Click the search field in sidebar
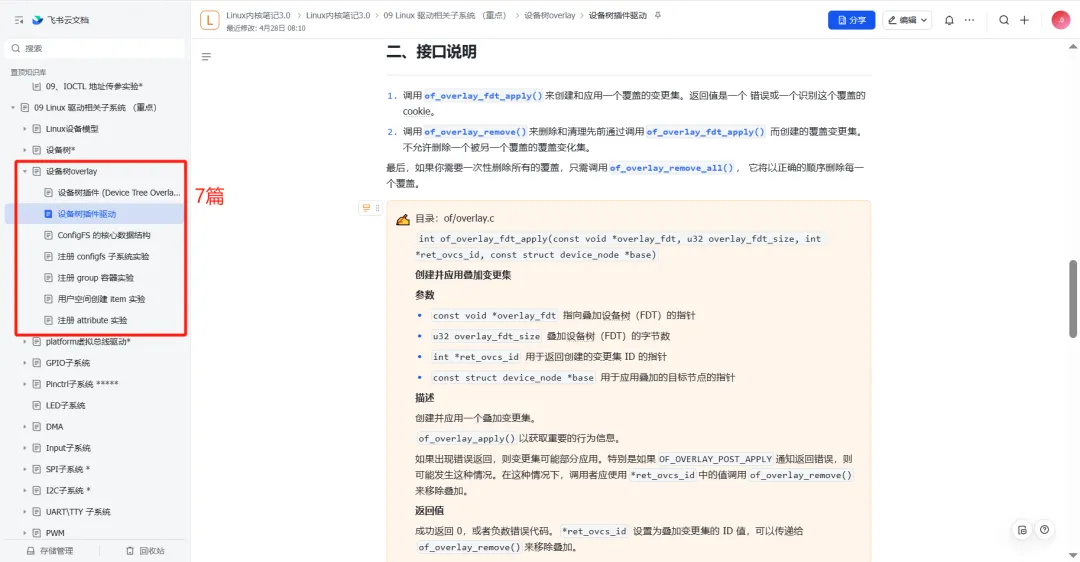1080x562 pixels. (95, 48)
